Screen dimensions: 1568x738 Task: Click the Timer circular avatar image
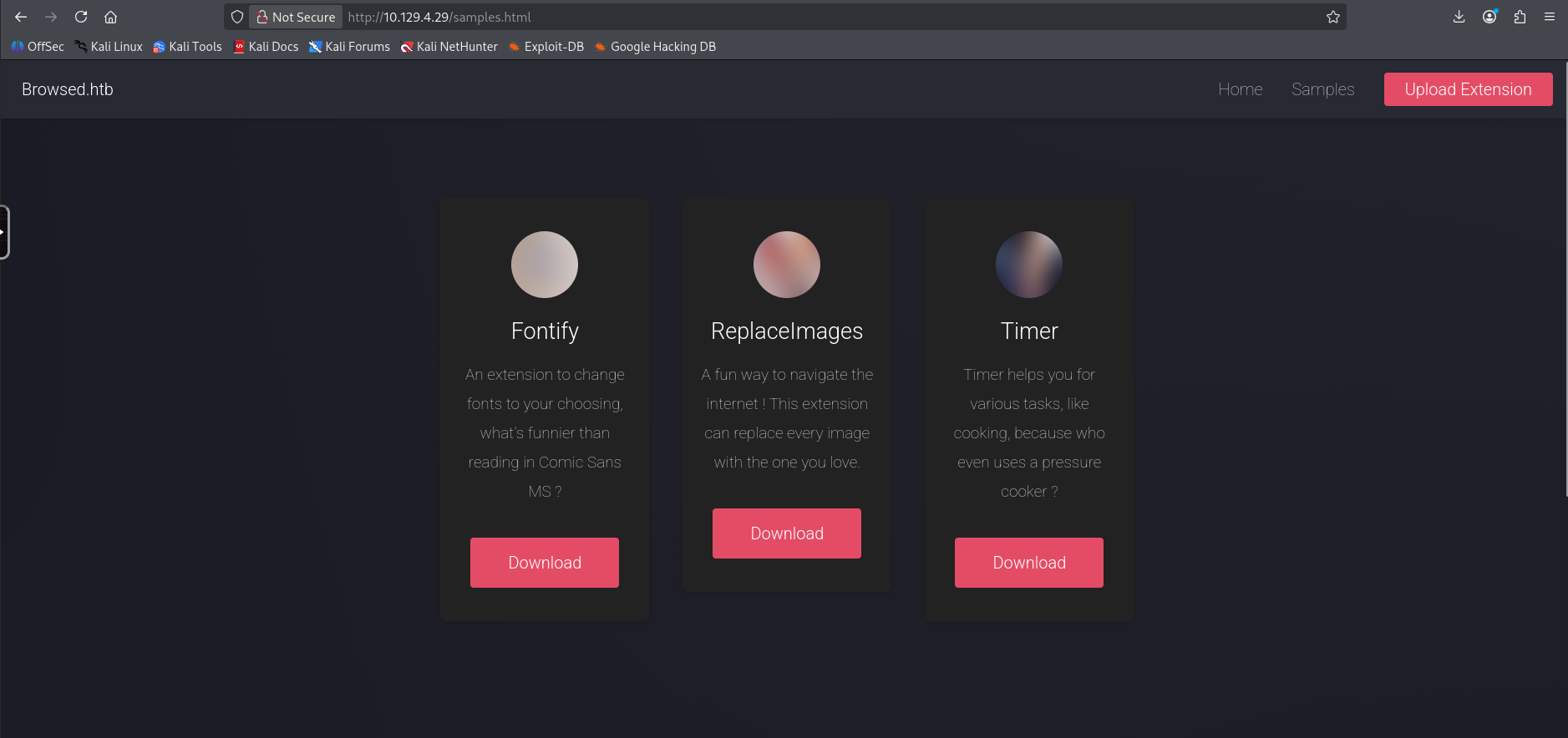click(1029, 265)
